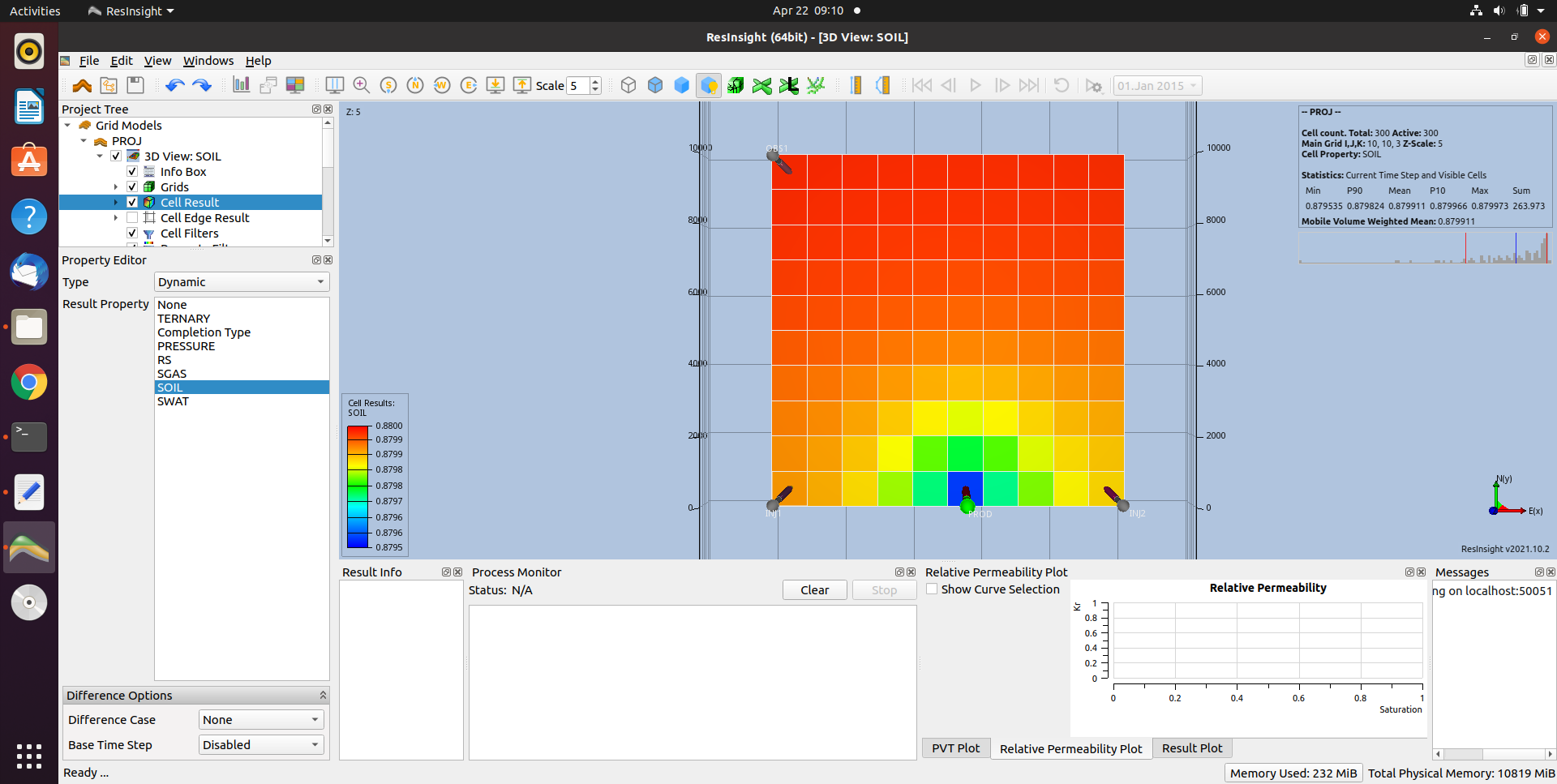Image resolution: width=1557 pixels, height=784 pixels.
Task: Click the Stop button
Action: coord(884,589)
